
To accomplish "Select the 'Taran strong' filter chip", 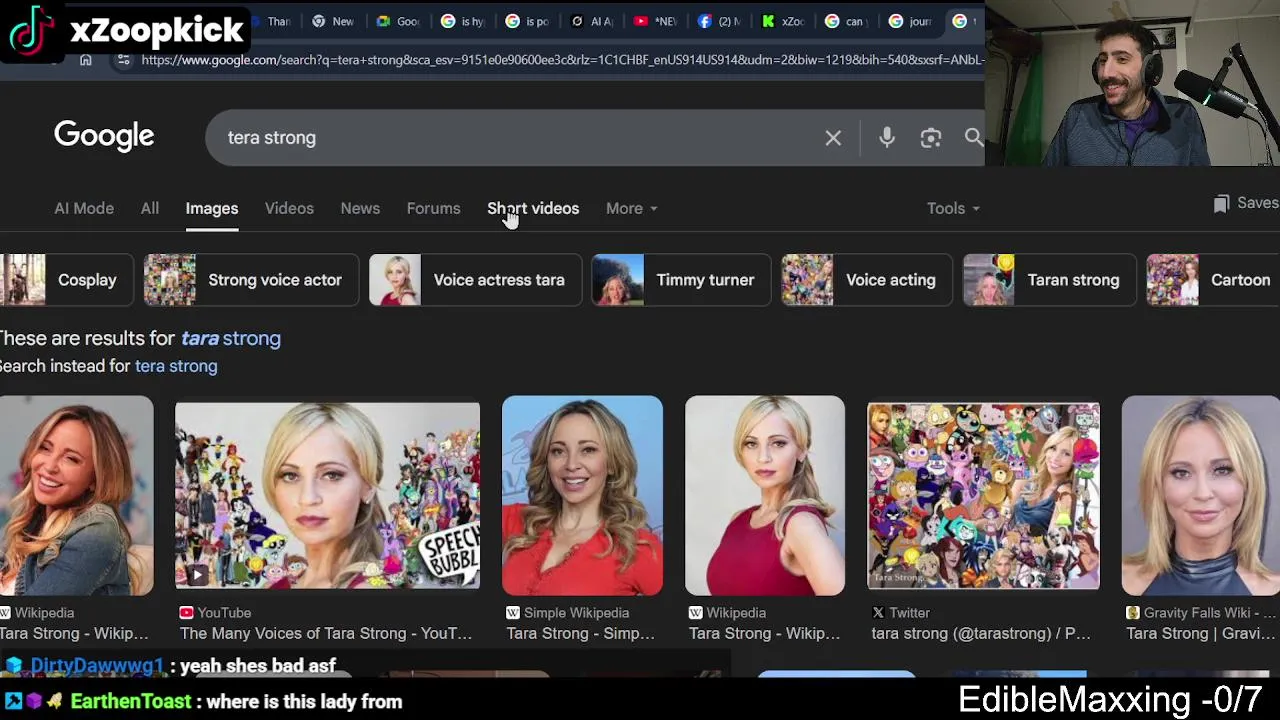I will [1048, 280].
